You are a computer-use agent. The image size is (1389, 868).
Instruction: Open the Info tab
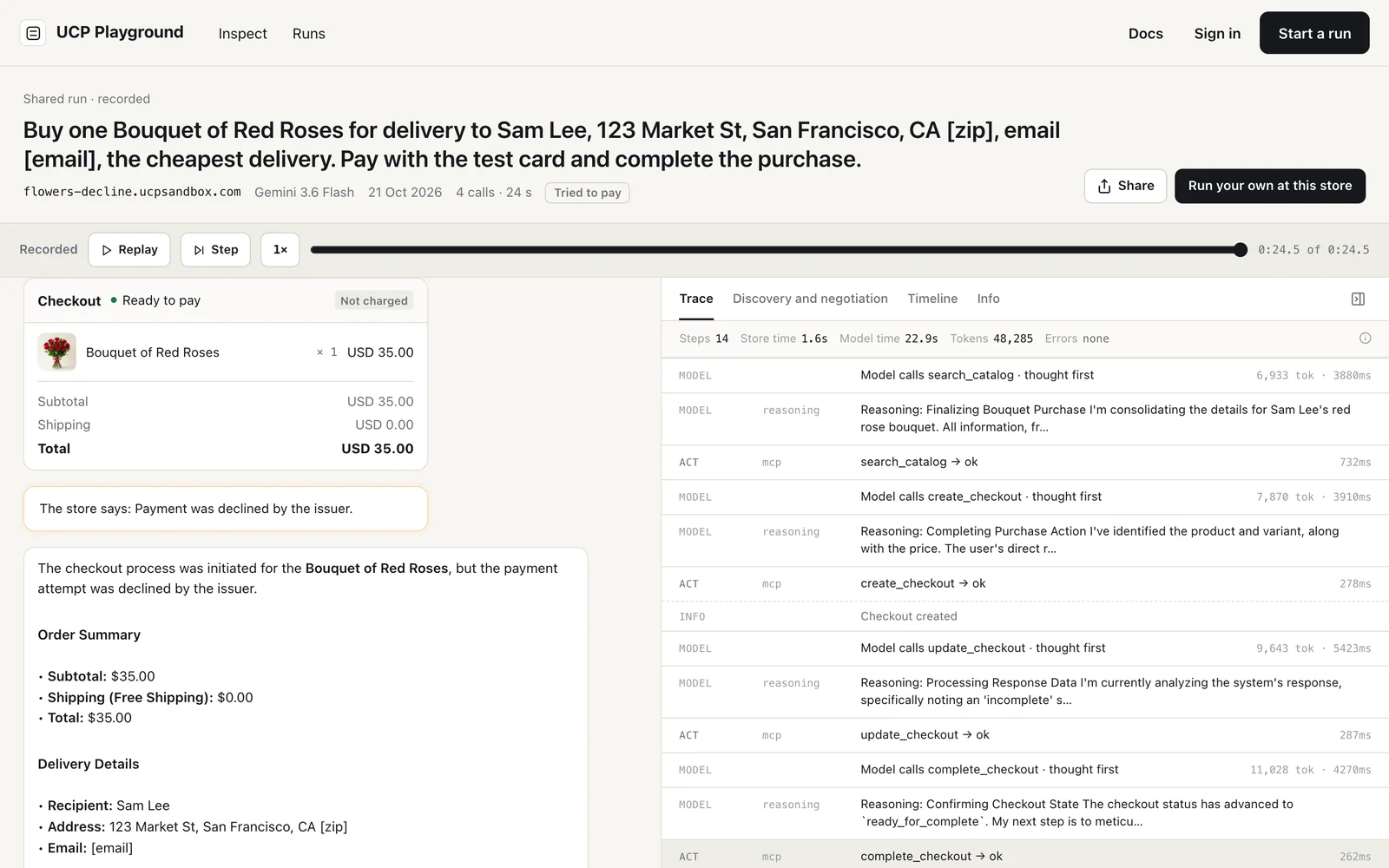[x=988, y=299]
